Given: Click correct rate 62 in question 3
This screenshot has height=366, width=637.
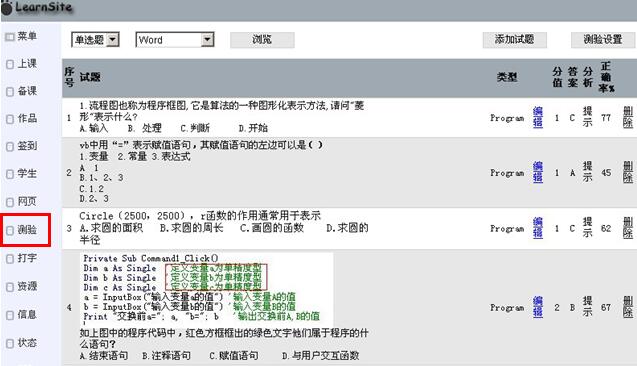Looking at the screenshot, I should [x=606, y=228].
